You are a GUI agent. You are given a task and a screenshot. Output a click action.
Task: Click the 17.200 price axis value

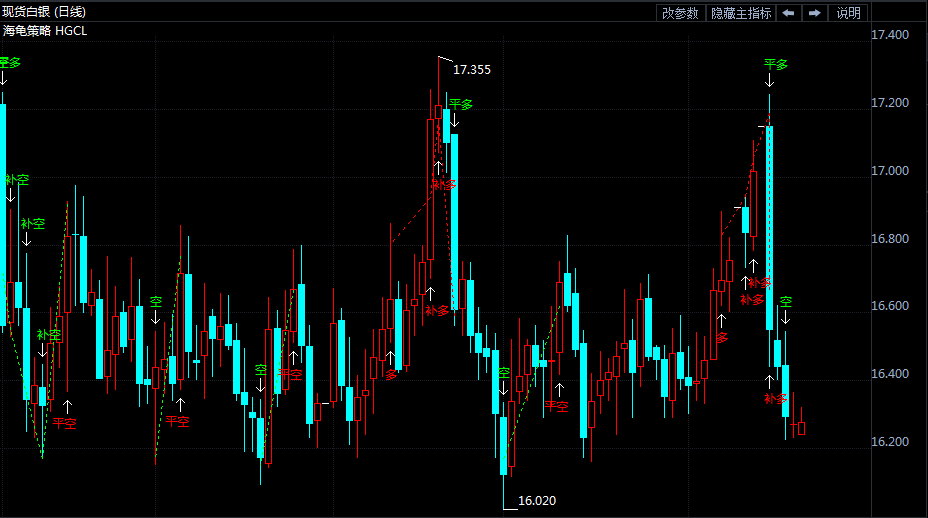(890, 103)
